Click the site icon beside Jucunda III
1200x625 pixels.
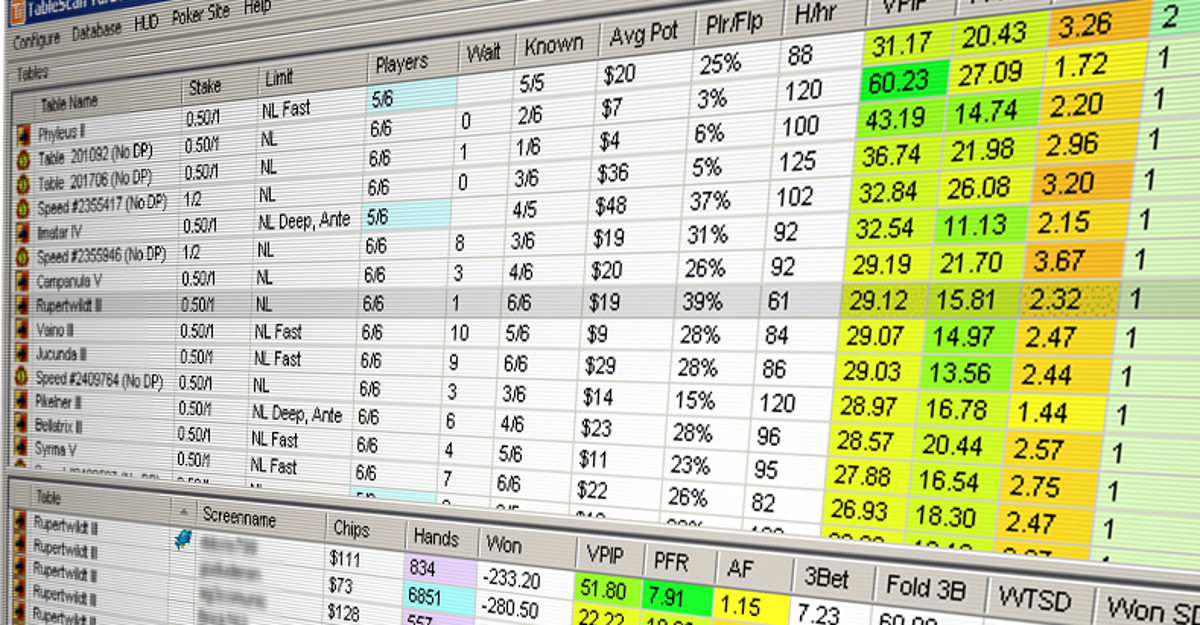coord(22,353)
